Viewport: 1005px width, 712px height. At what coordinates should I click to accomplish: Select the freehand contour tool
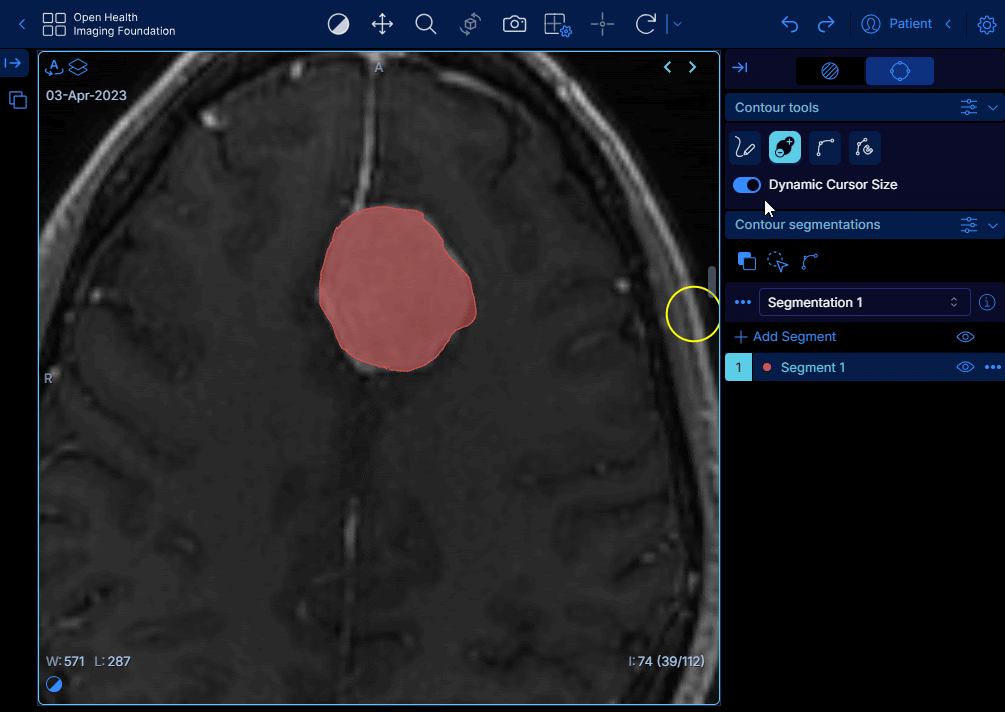[x=745, y=148]
